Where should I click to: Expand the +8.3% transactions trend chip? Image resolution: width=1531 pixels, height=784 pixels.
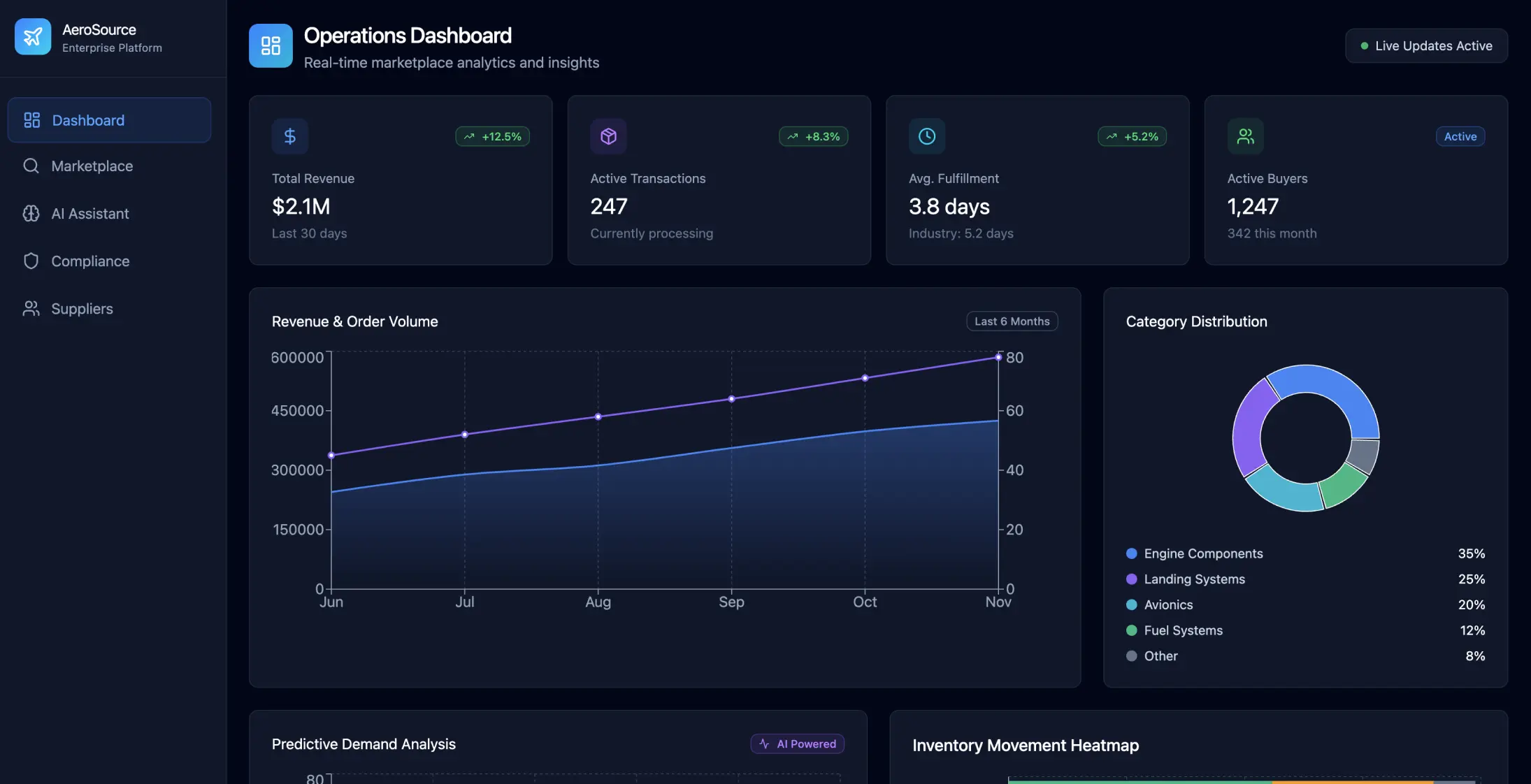tap(813, 136)
